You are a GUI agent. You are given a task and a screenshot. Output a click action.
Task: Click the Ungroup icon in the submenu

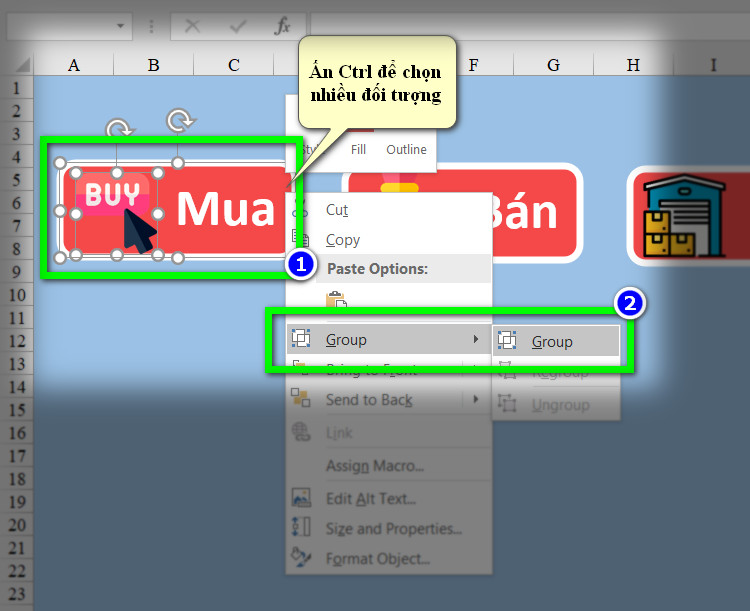pyautogui.click(x=507, y=403)
